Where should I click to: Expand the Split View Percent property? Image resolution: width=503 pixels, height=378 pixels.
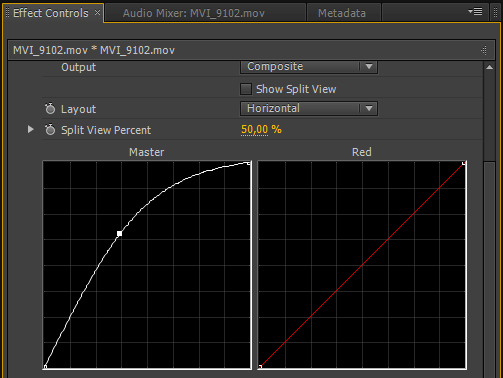pos(31,129)
